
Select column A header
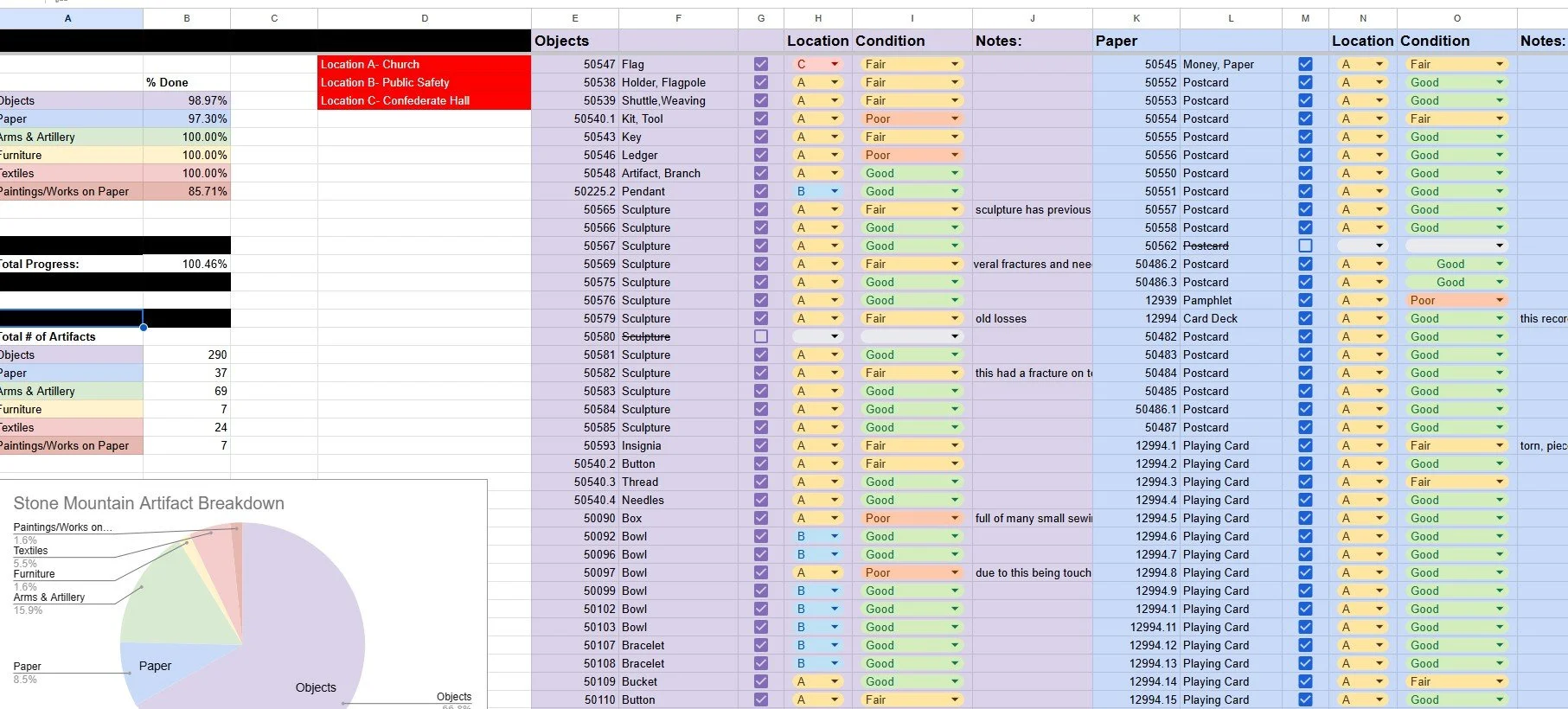coord(67,18)
